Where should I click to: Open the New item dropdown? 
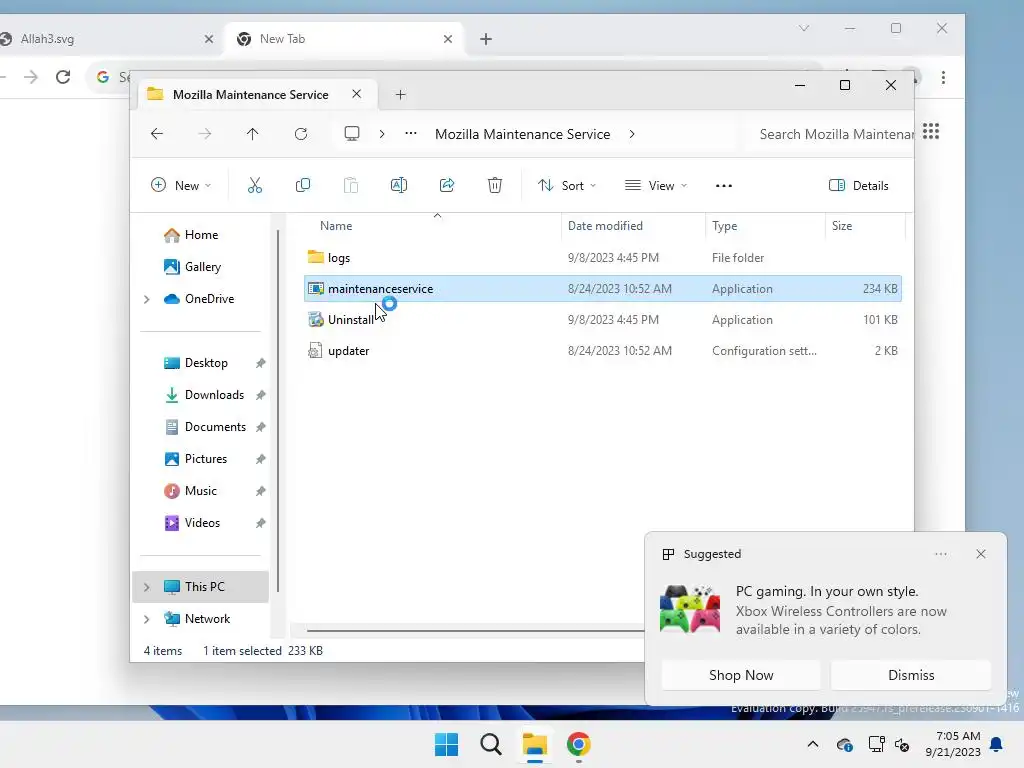181,185
